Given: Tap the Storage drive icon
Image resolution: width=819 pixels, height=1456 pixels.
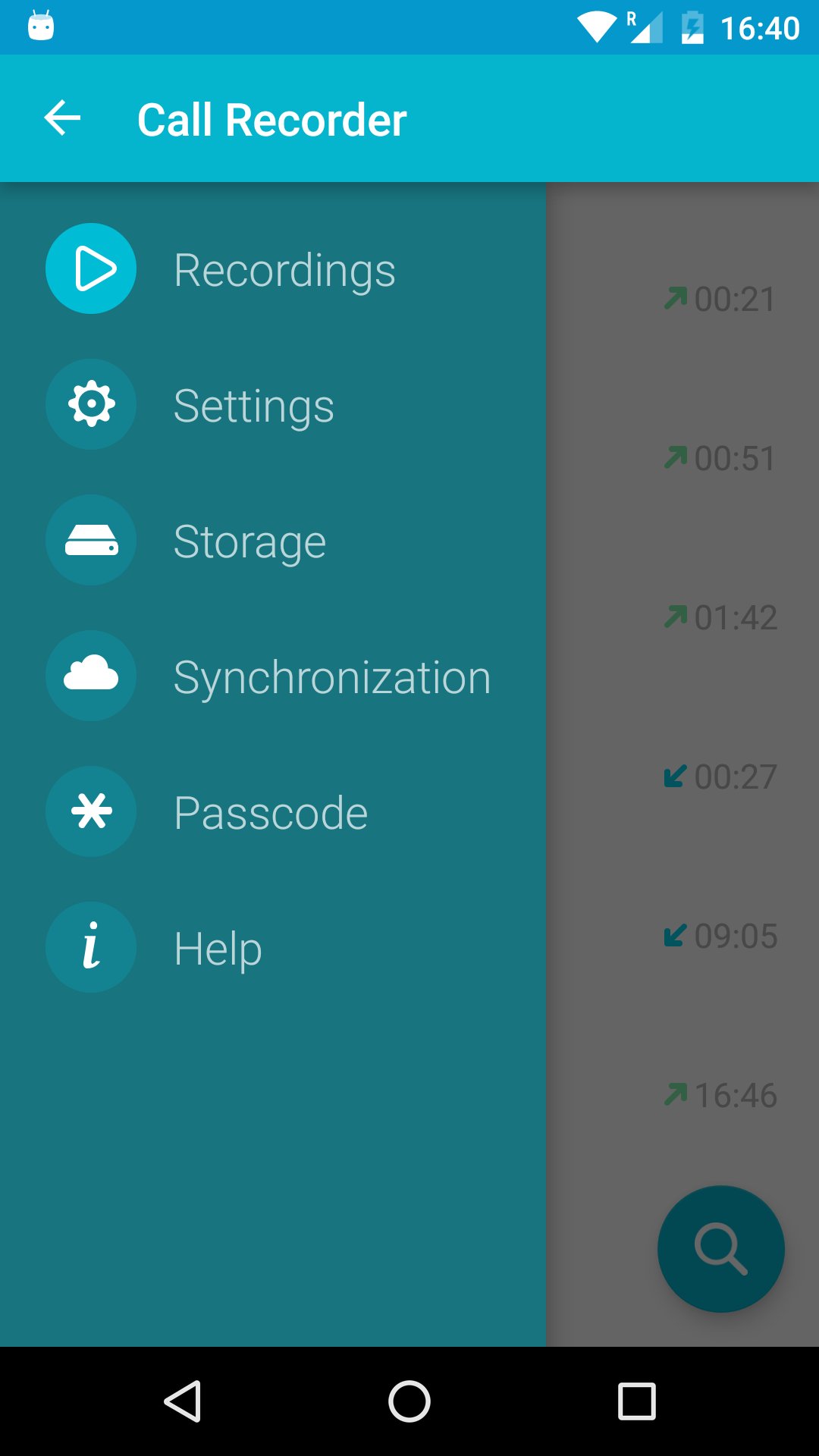Looking at the screenshot, I should (91, 540).
